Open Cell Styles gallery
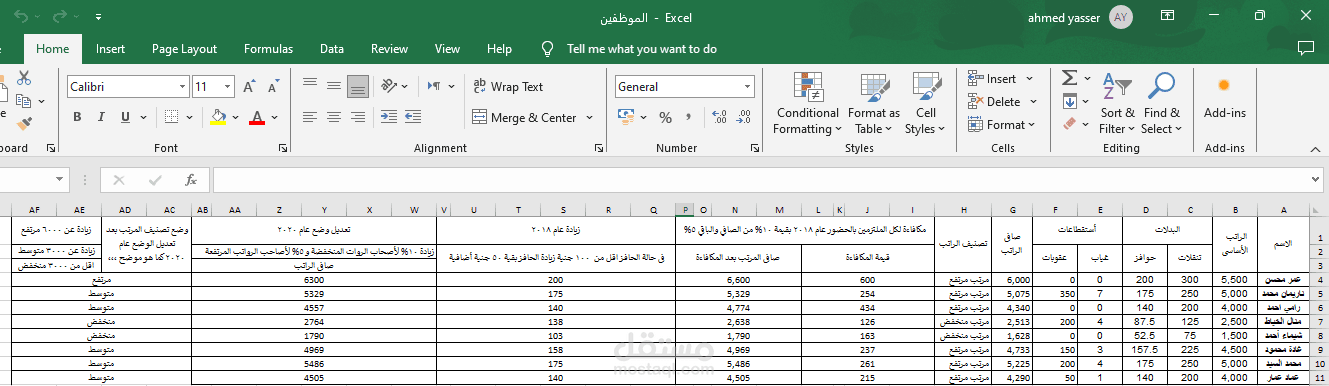 926,104
